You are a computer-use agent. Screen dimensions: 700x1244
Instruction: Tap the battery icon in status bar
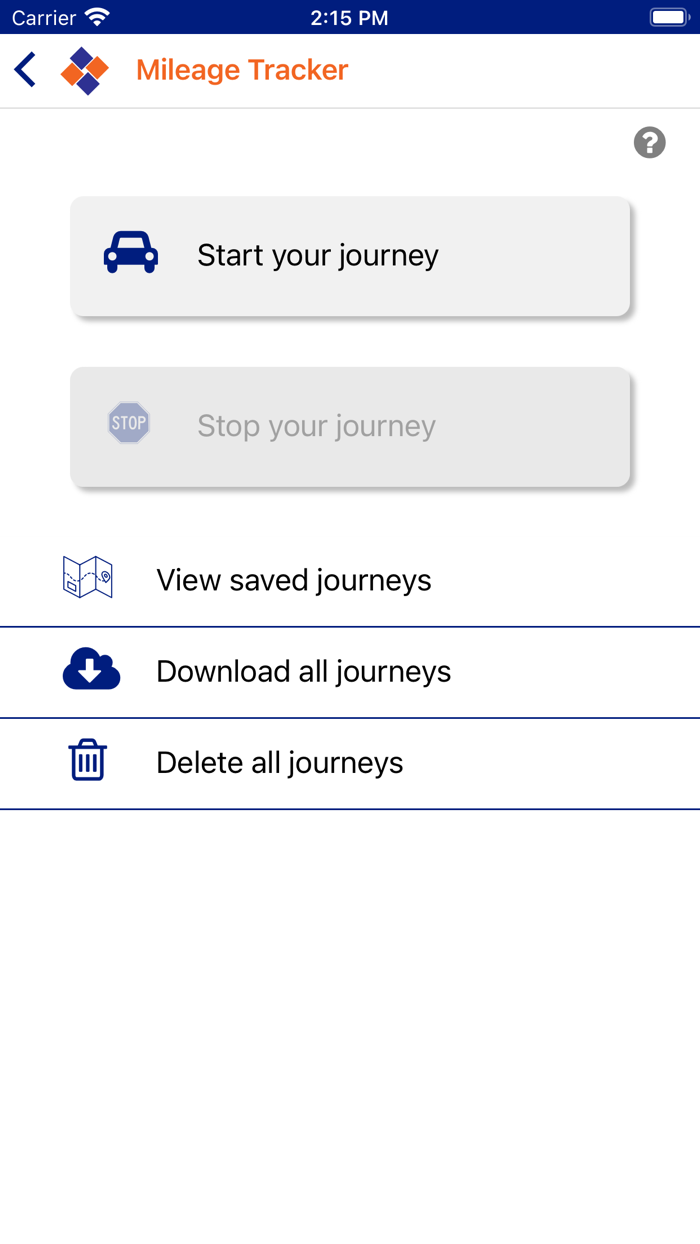click(x=669, y=18)
